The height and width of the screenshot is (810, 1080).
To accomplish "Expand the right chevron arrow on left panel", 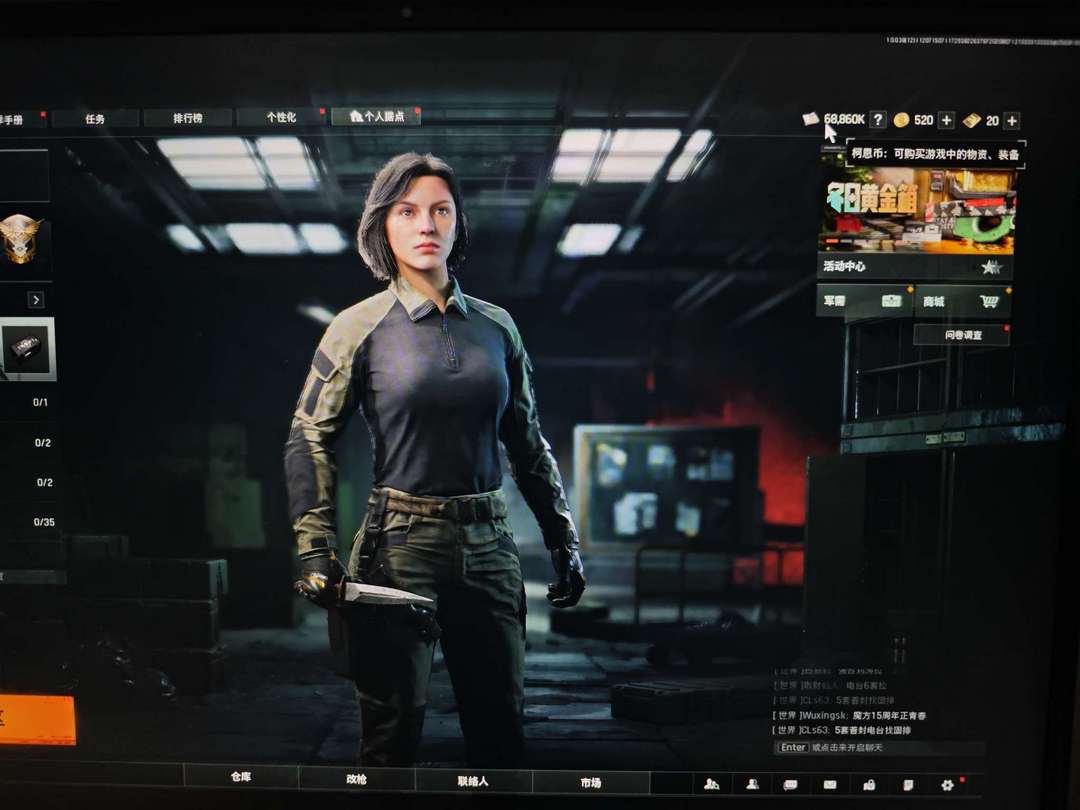I will [x=36, y=300].
